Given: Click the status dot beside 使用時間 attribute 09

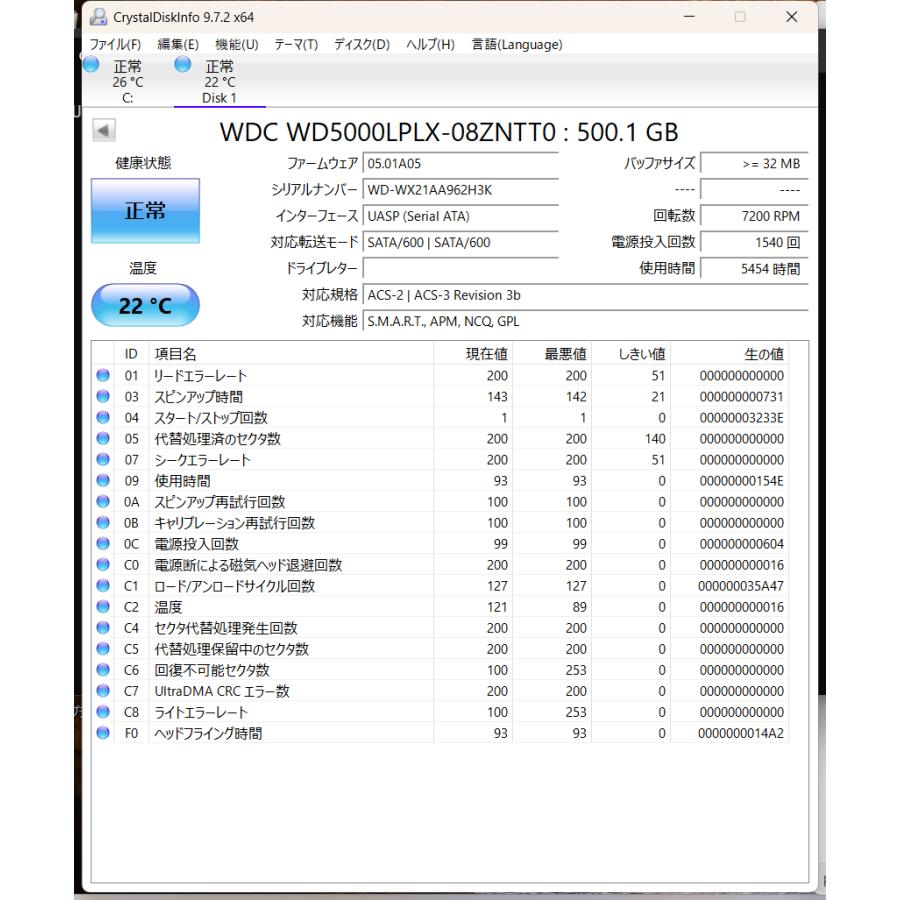Looking at the screenshot, I should (x=101, y=481).
